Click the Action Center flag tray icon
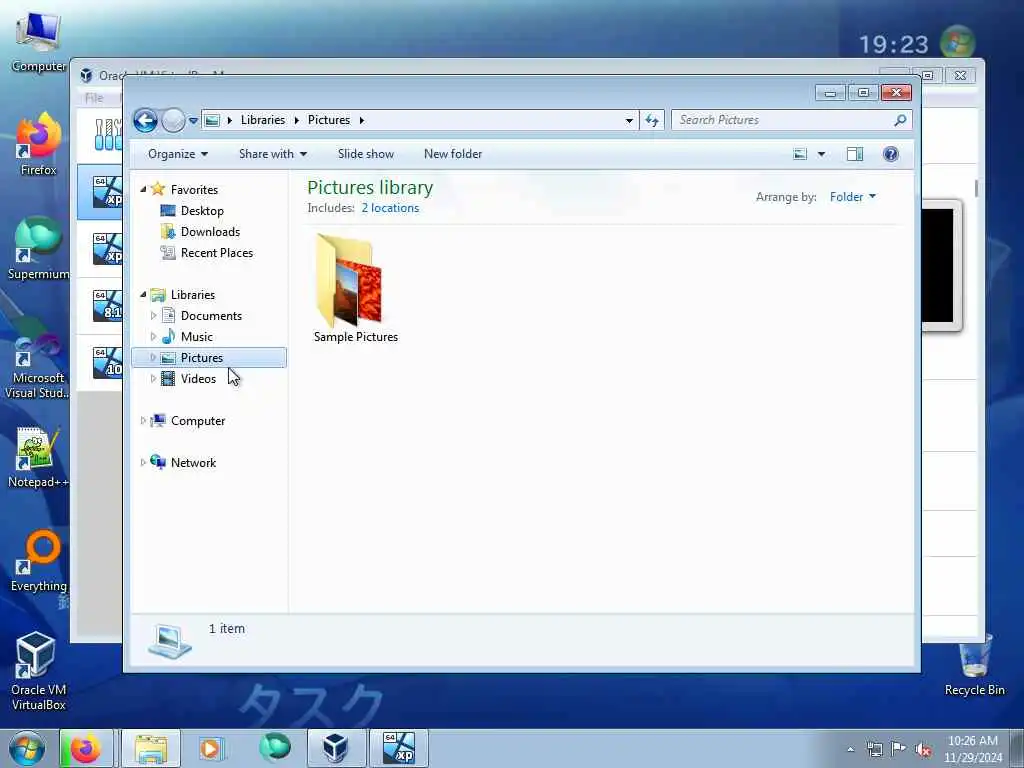This screenshot has height=768, width=1024. click(899, 749)
